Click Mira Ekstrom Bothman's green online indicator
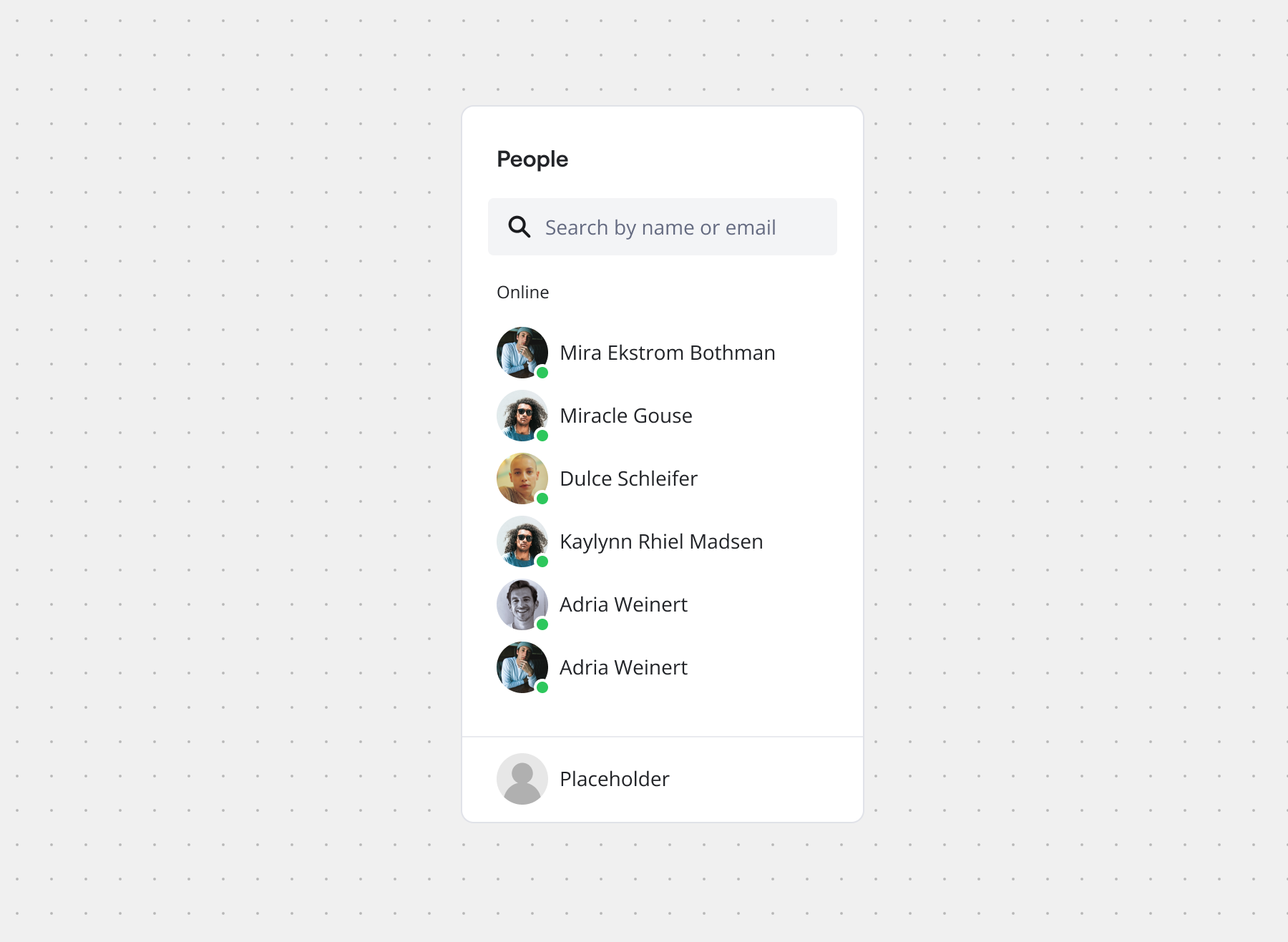The width and height of the screenshot is (1288, 942). (542, 372)
